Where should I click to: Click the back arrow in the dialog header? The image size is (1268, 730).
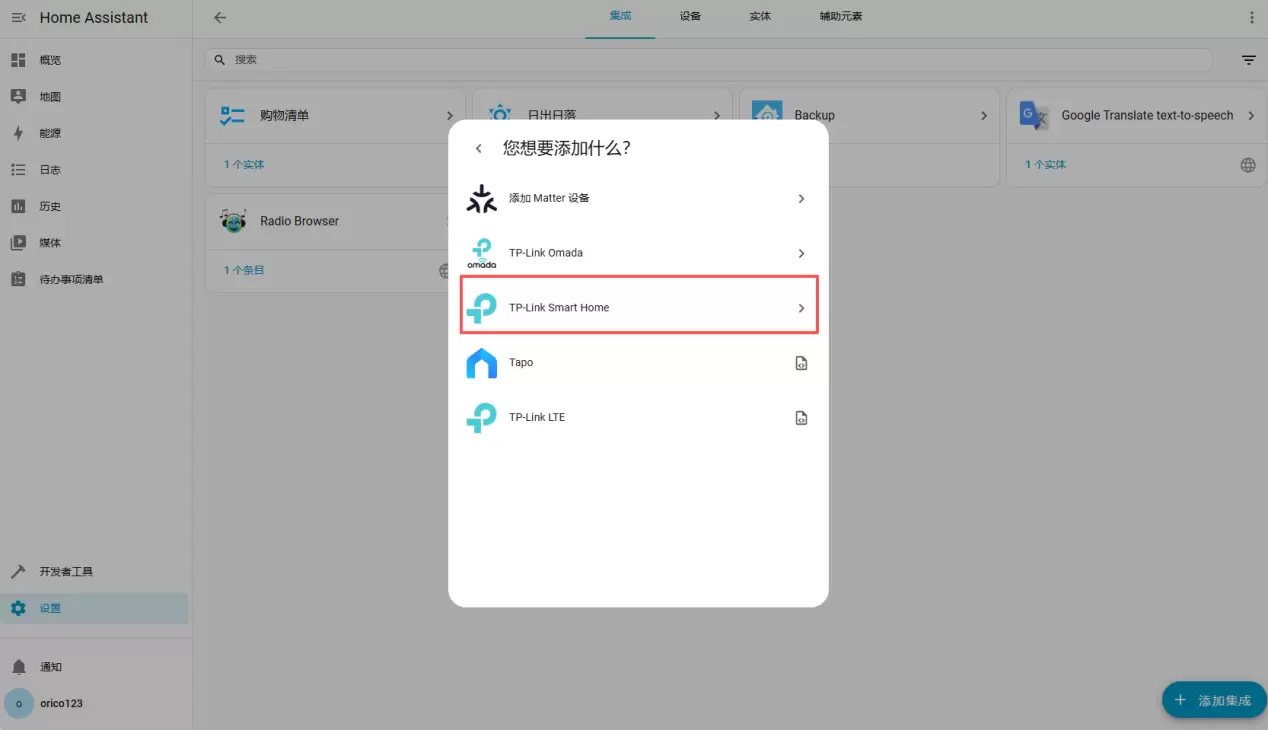pos(479,149)
